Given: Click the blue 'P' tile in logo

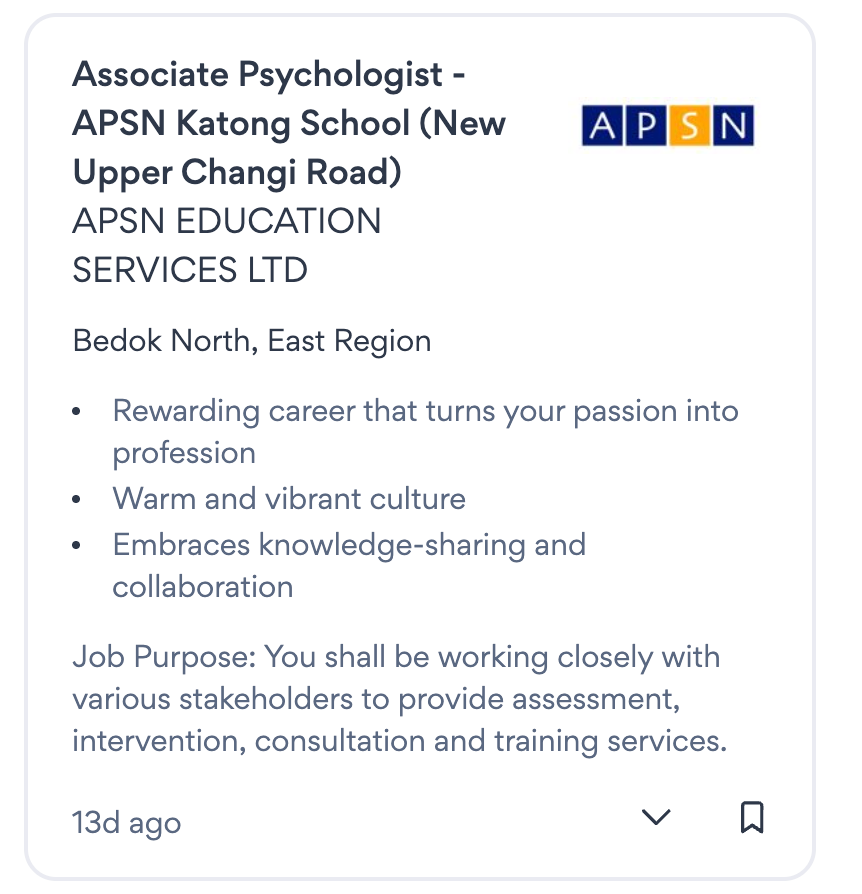Looking at the screenshot, I should [646, 127].
